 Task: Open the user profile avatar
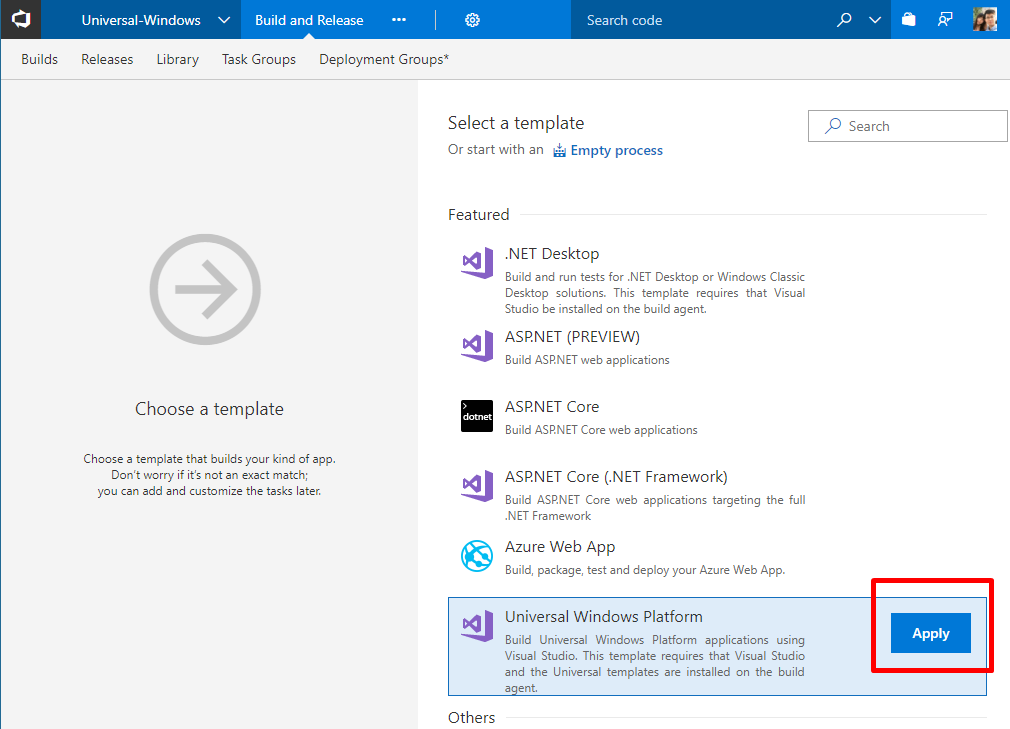pos(985,19)
